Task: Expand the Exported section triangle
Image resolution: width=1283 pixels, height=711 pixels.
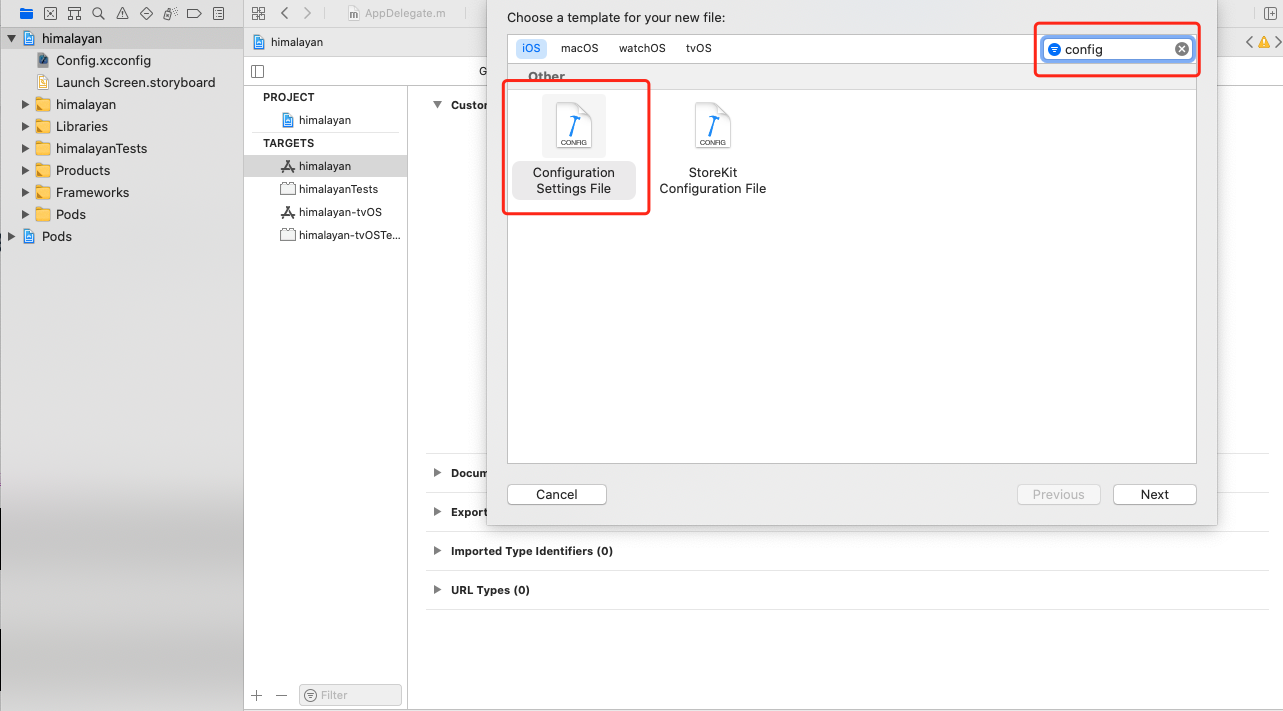Action: 437,512
